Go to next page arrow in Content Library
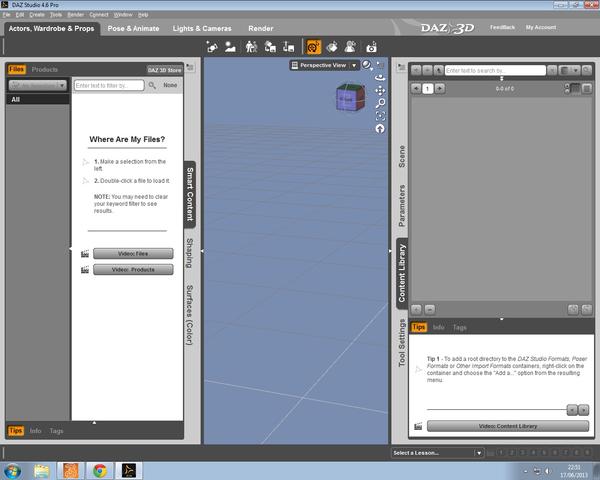The height and width of the screenshot is (480, 600). [x=440, y=88]
